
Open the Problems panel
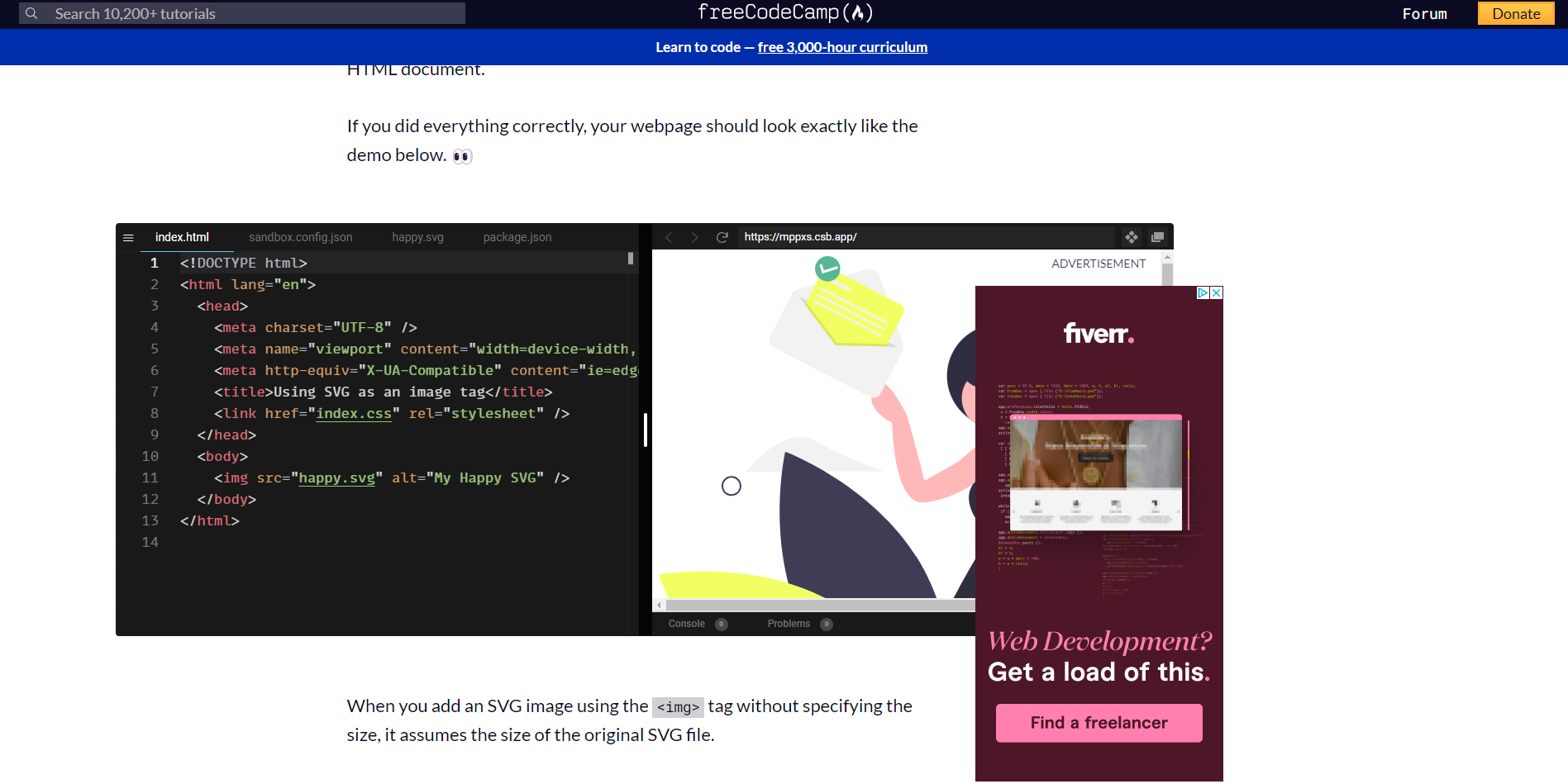click(x=788, y=623)
